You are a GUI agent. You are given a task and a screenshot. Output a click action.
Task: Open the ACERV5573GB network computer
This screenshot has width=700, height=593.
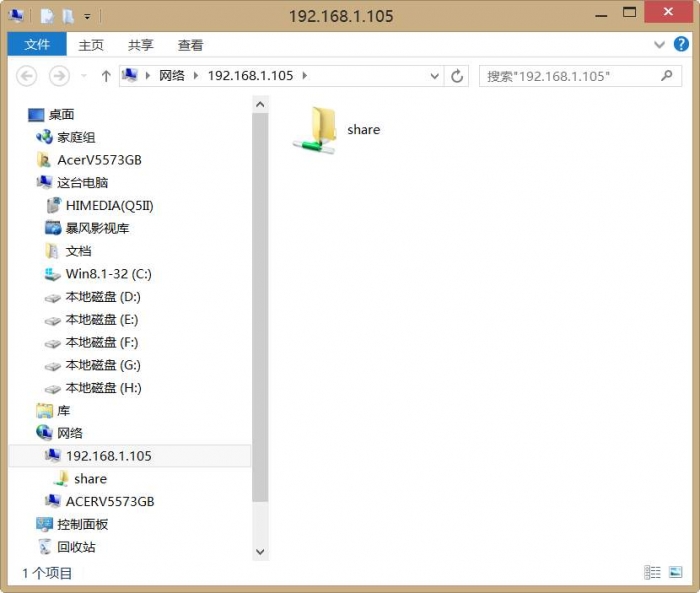pos(100,501)
